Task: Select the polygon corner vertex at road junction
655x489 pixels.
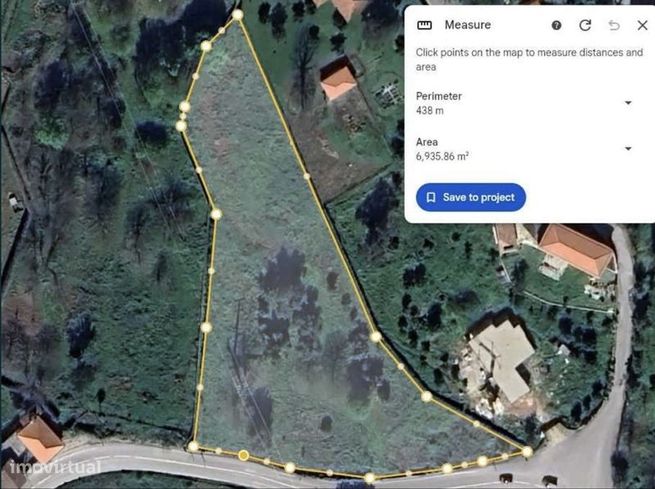Action: click(527, 451)
